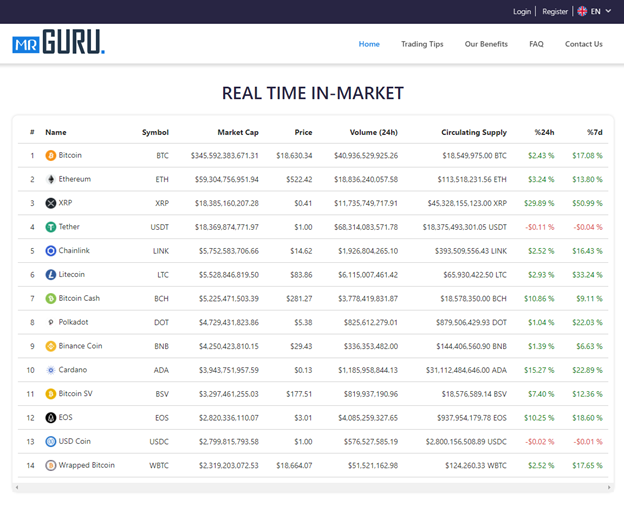This screenshot has width=624, height=505.
Task: Click the Ethereum coin icon
Action: point(51,179)
